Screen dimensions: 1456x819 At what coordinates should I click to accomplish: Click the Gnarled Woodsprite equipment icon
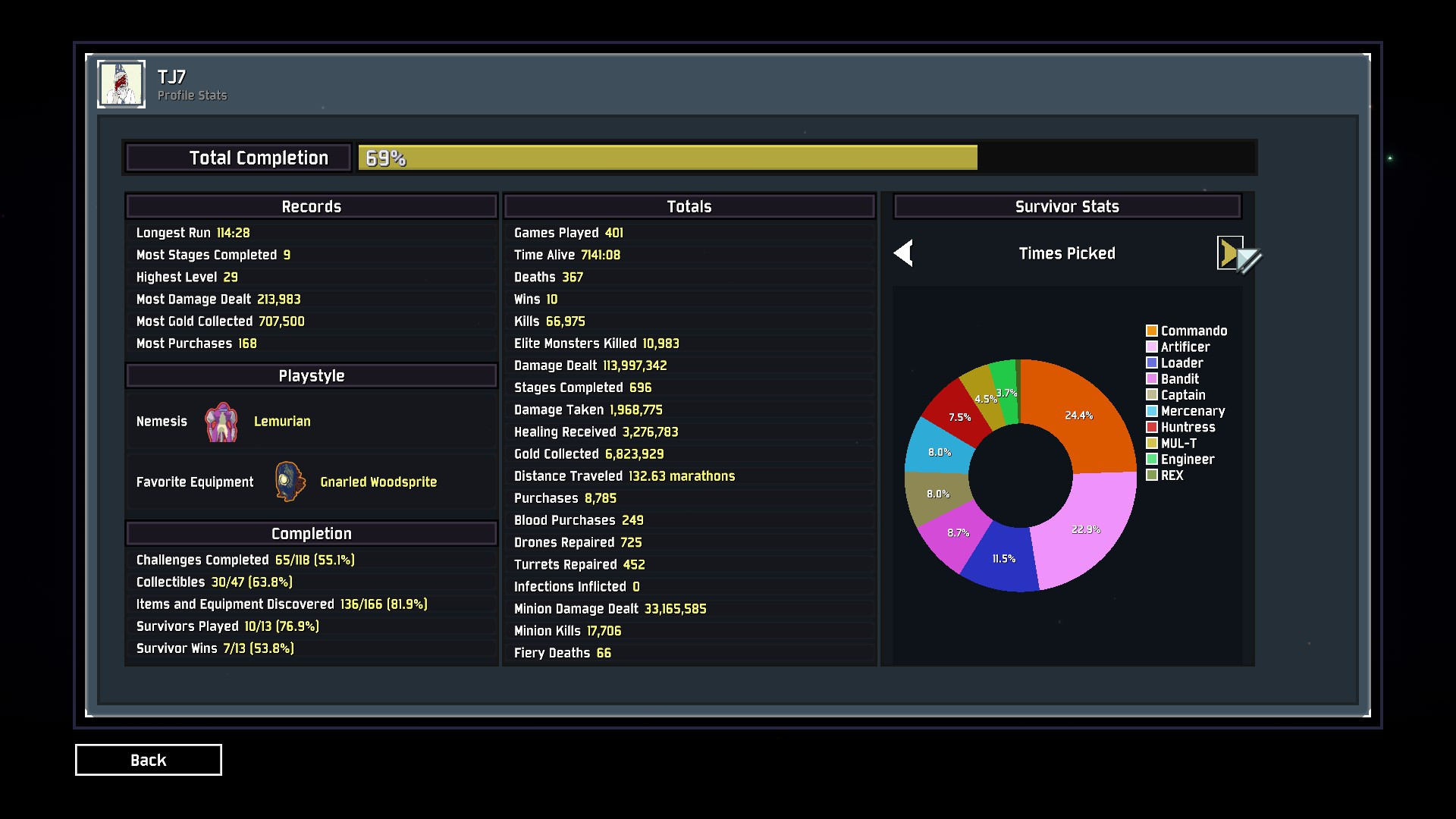290,482
